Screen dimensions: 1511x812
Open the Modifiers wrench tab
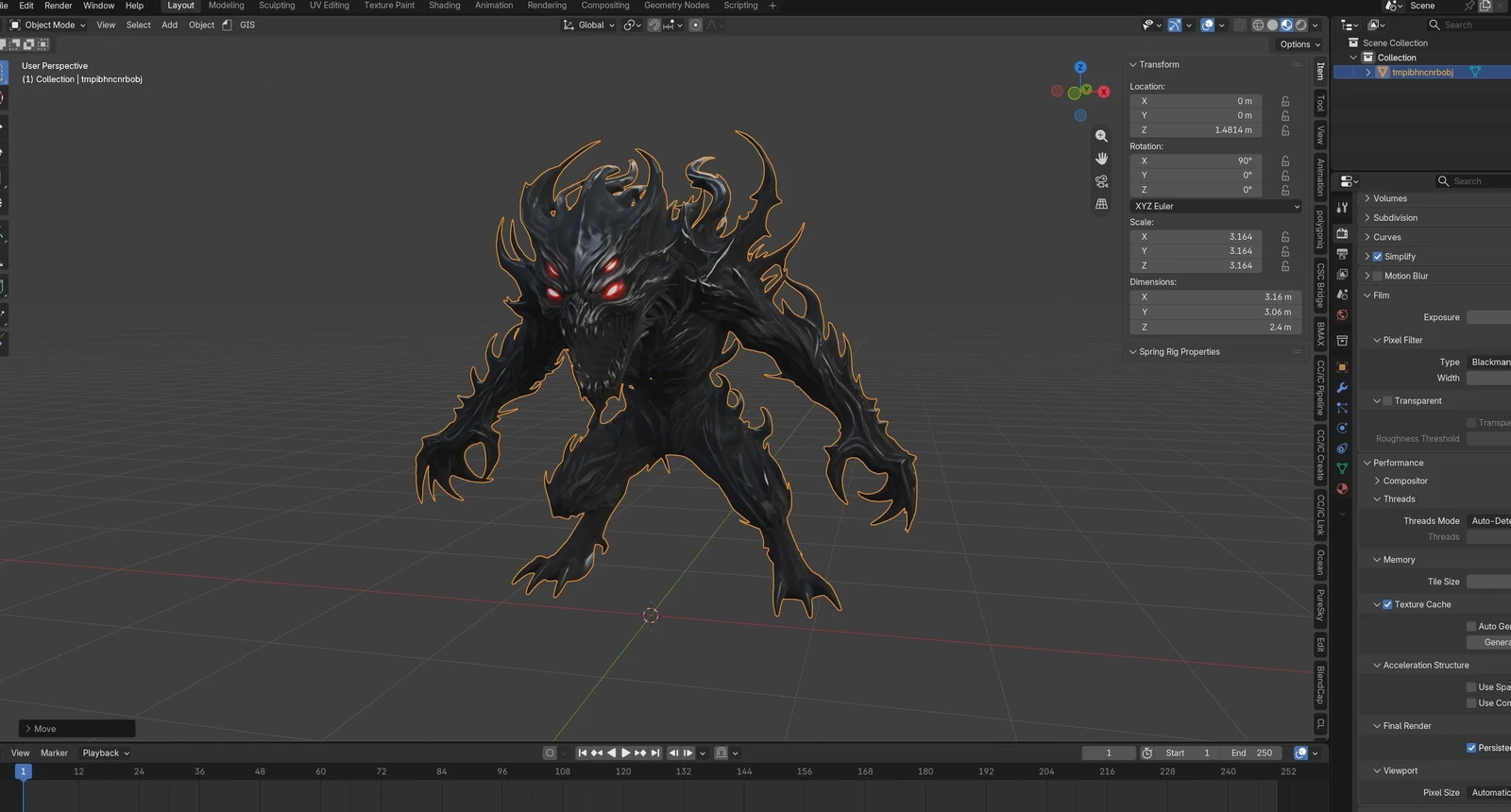tap(1342, 387)
